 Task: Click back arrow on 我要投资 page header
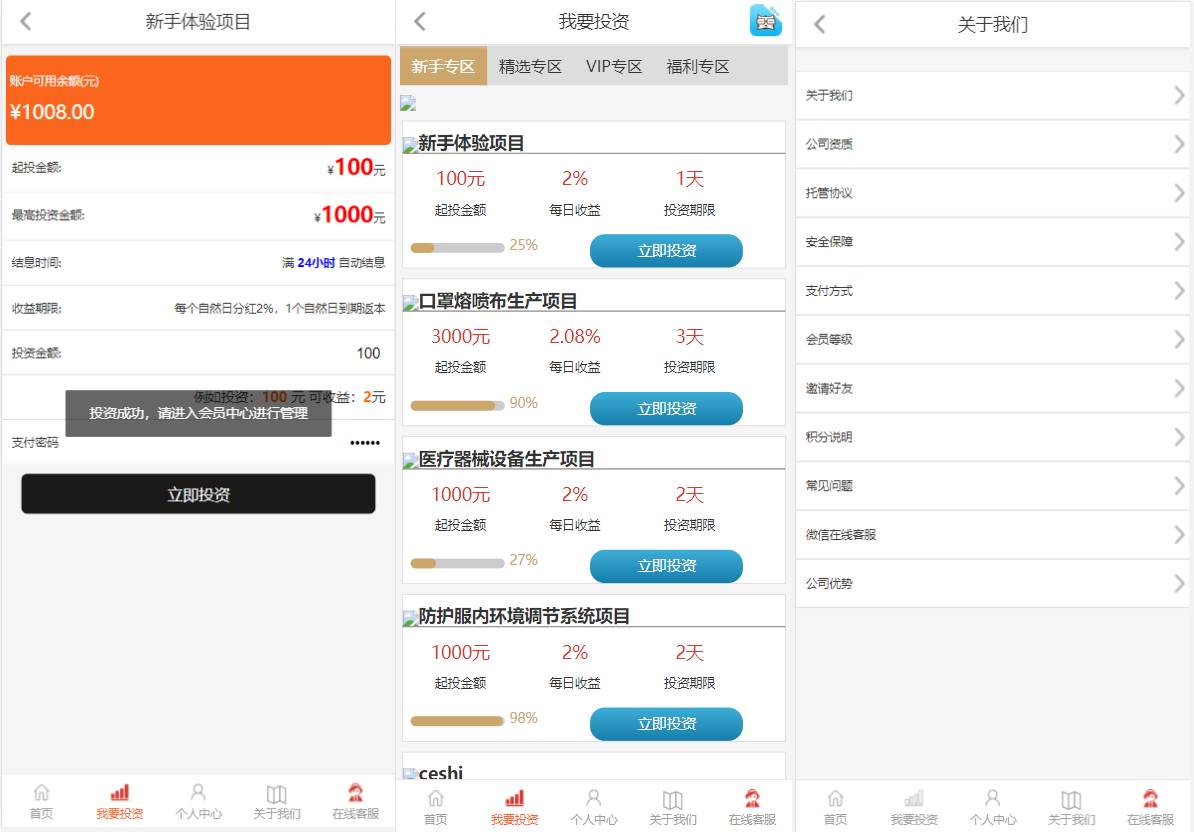click(420, 21)
